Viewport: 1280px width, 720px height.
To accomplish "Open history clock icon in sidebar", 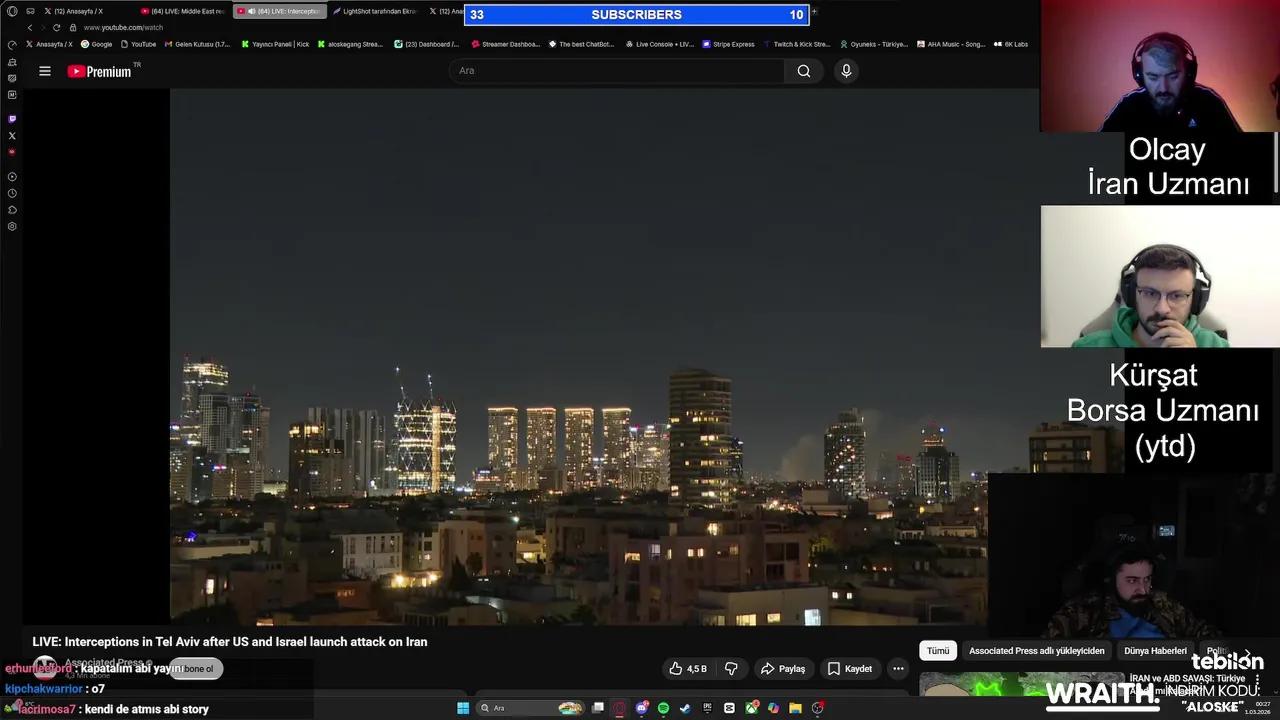I will pos(12,193).
